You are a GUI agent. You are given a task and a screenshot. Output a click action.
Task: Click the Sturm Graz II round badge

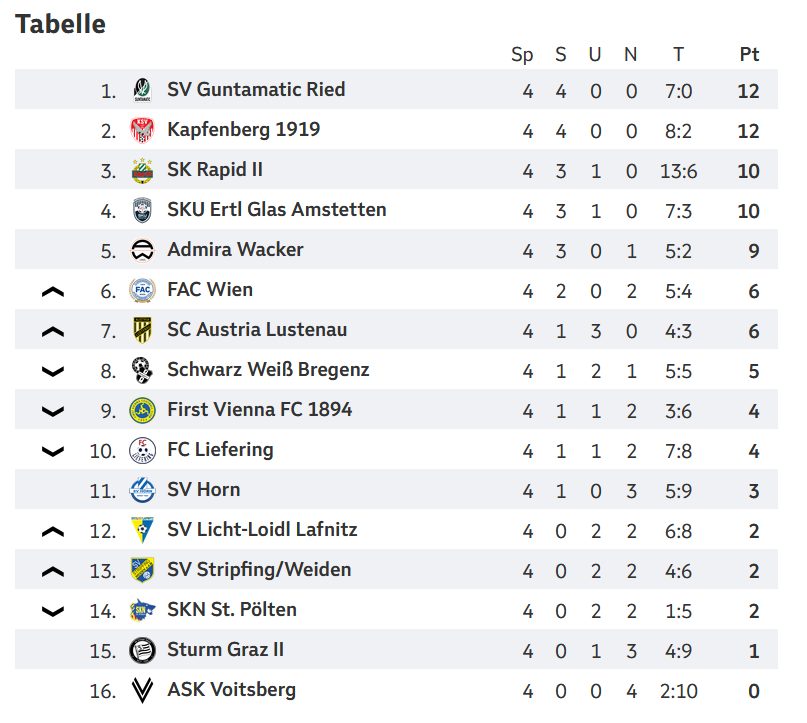pos(142,650)
